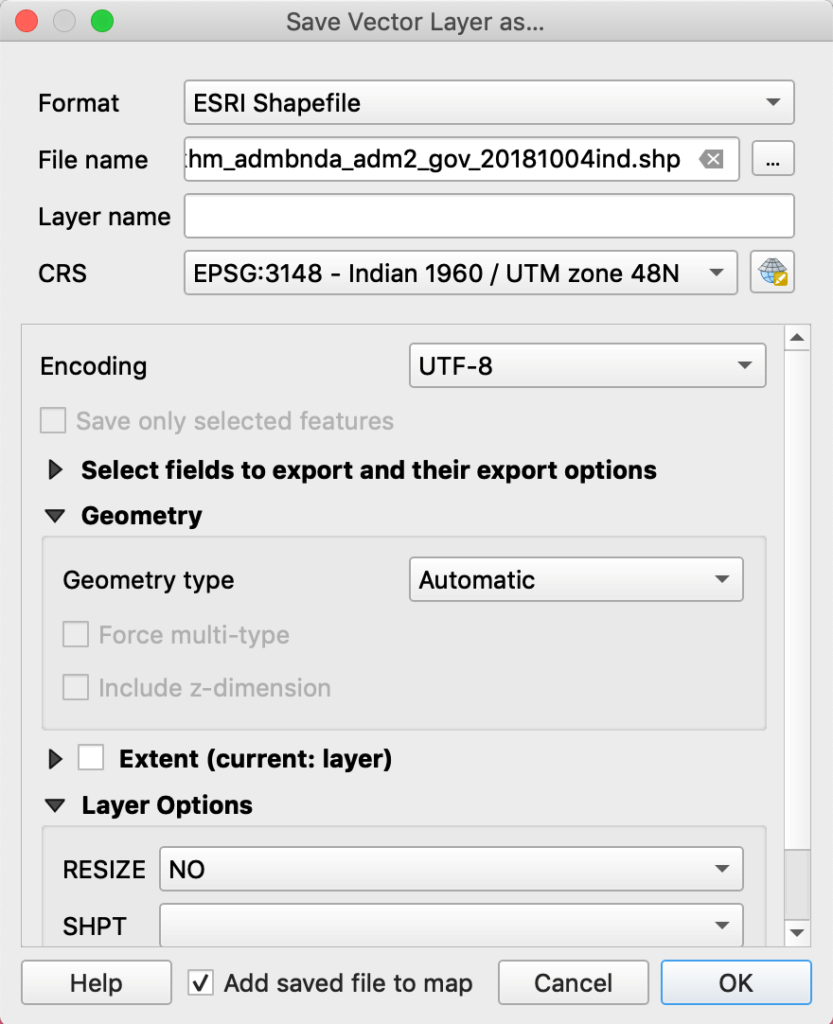This screenshot has height=1024, width=833.
Task: Click into the Layer name field
Action: pos(489,216)
